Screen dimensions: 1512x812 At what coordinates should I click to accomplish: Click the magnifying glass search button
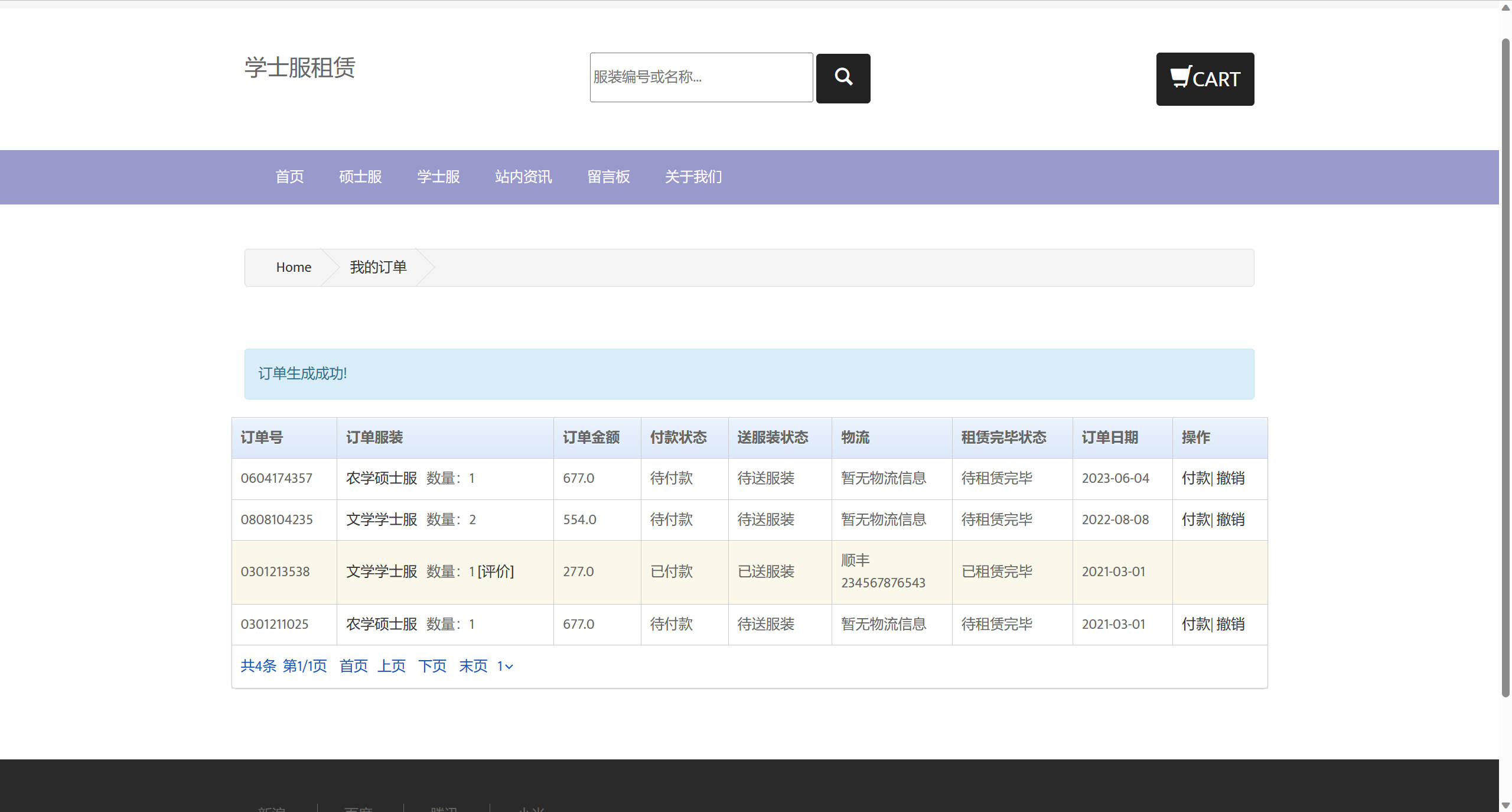pos(843,78)
